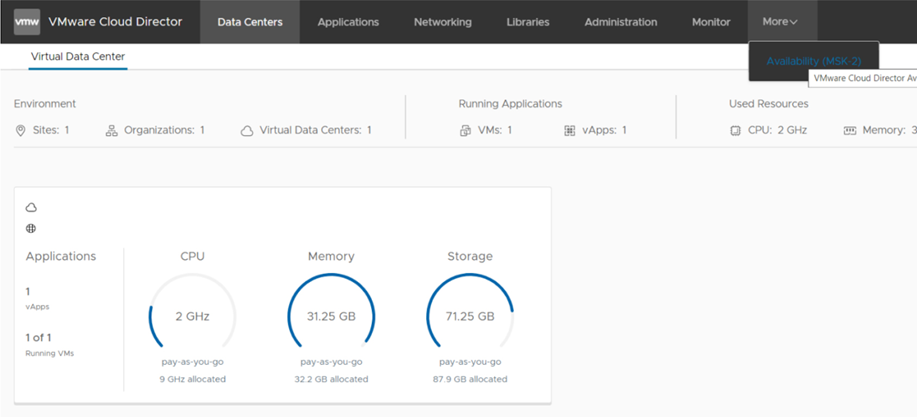Click the Storage 71.25 GB usage gauge

470,316
